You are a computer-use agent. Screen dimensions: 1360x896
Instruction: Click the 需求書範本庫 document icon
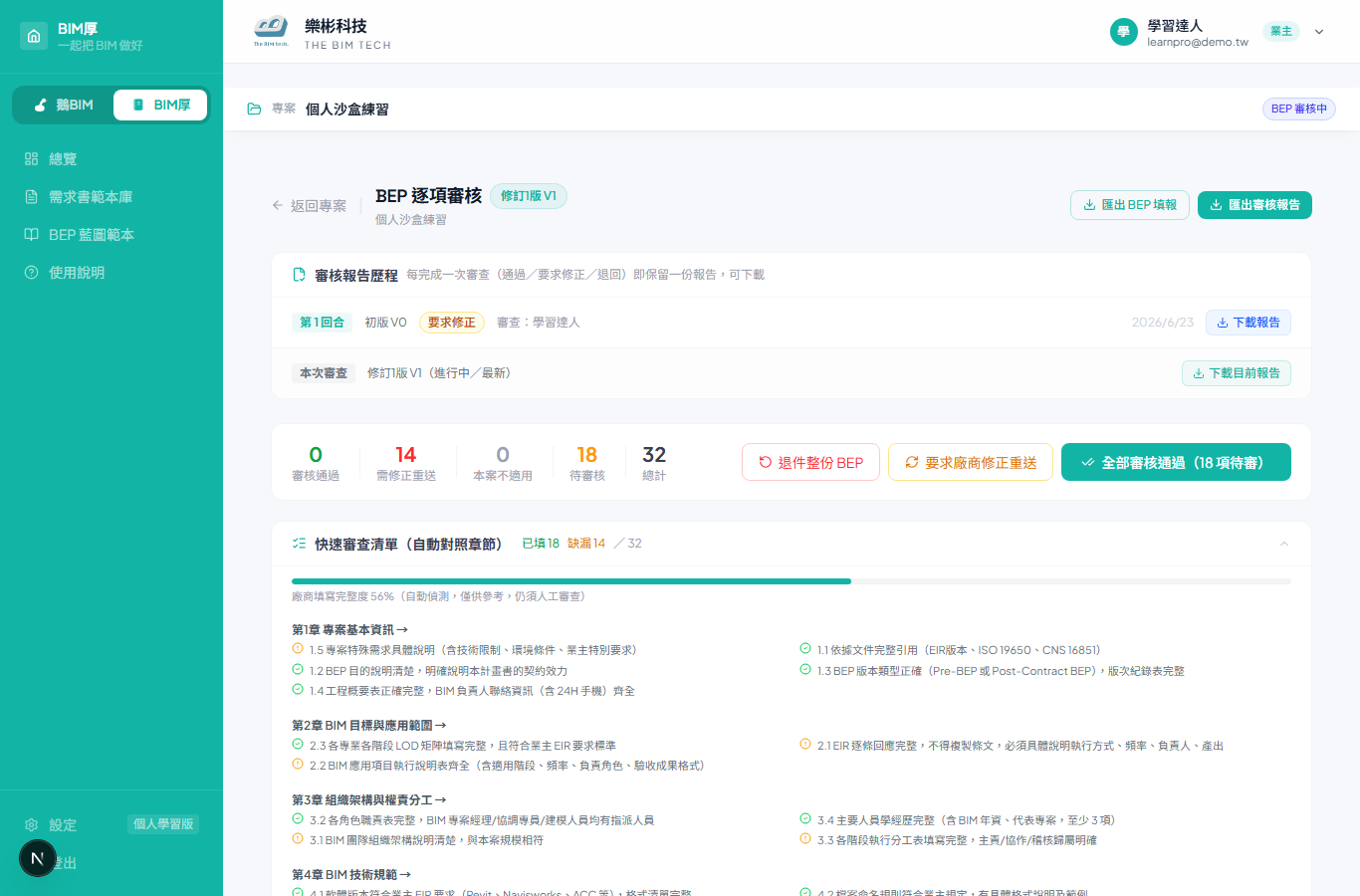pyautogui.click(x=31, y=197)
